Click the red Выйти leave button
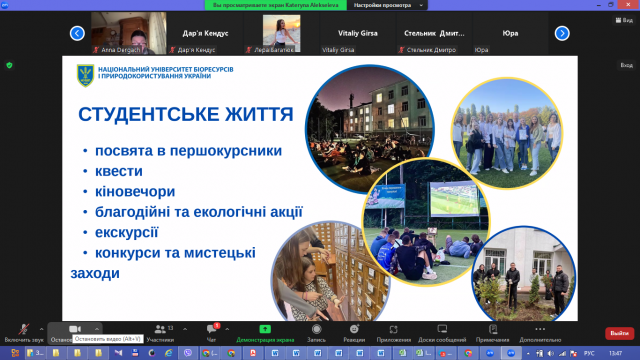 tap(619, 333)
